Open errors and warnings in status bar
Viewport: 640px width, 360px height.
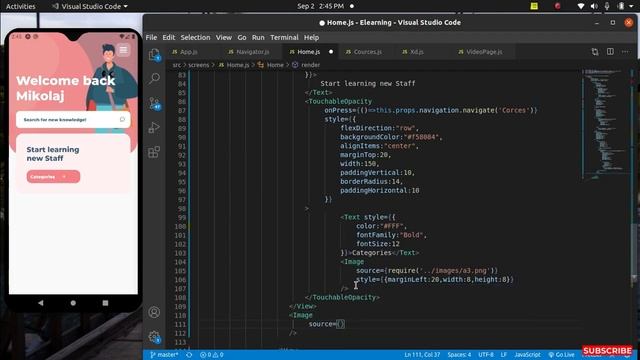pos(211,355)
